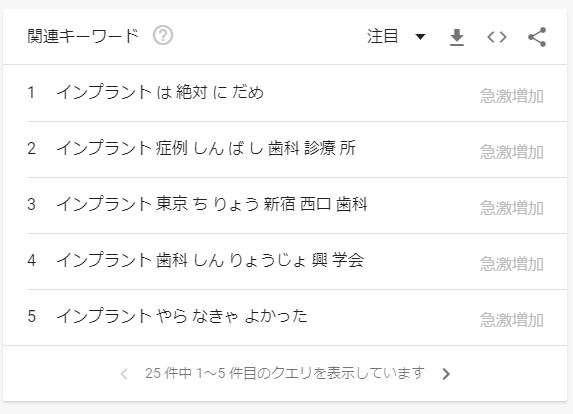Image resolution: width=573 pixels, height=414 pixels.
Task: Click the 注目 sort label
Action: (382, 36)
